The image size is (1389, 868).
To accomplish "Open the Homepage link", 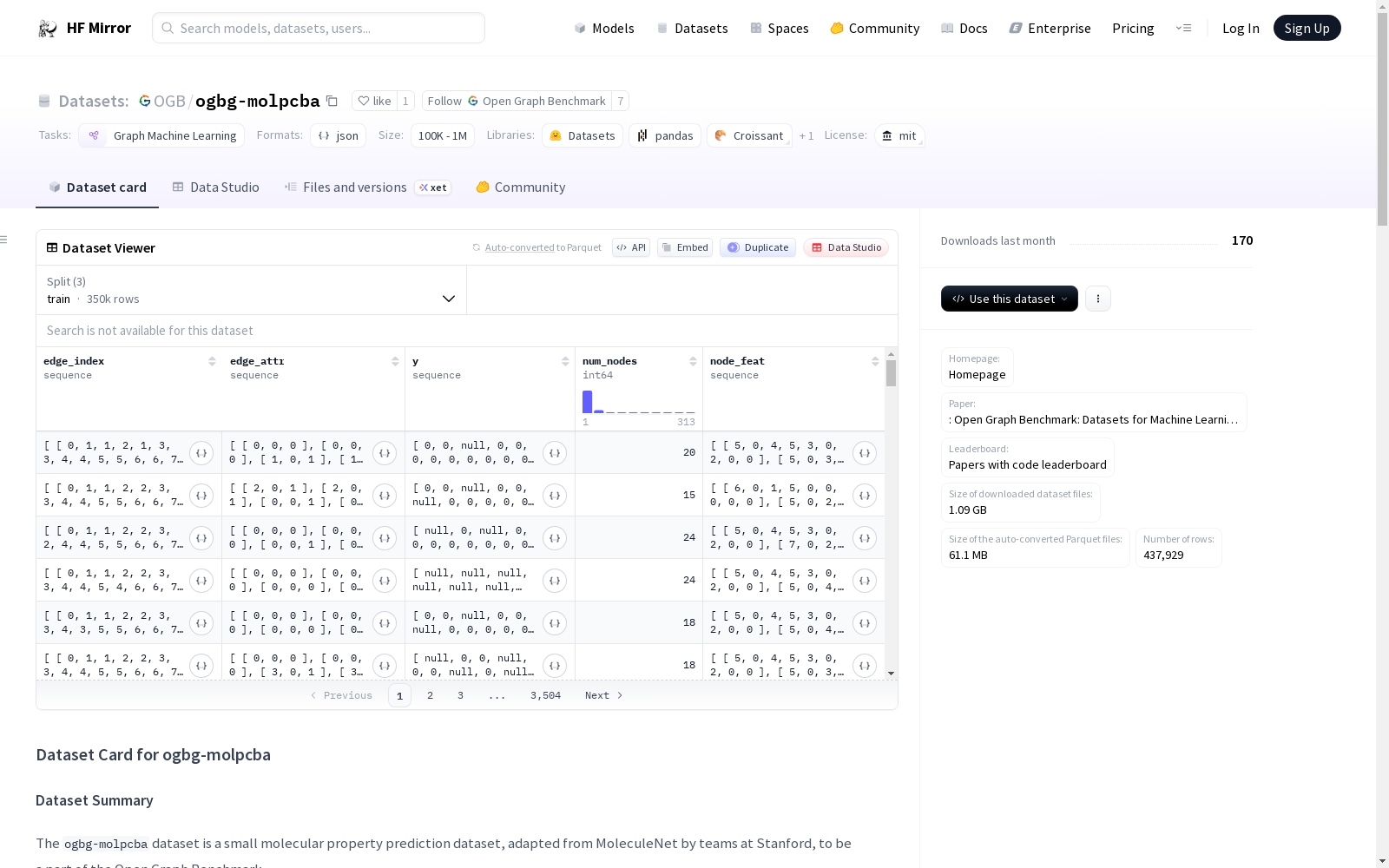I will pyautogui.click(x=978, y=375).
